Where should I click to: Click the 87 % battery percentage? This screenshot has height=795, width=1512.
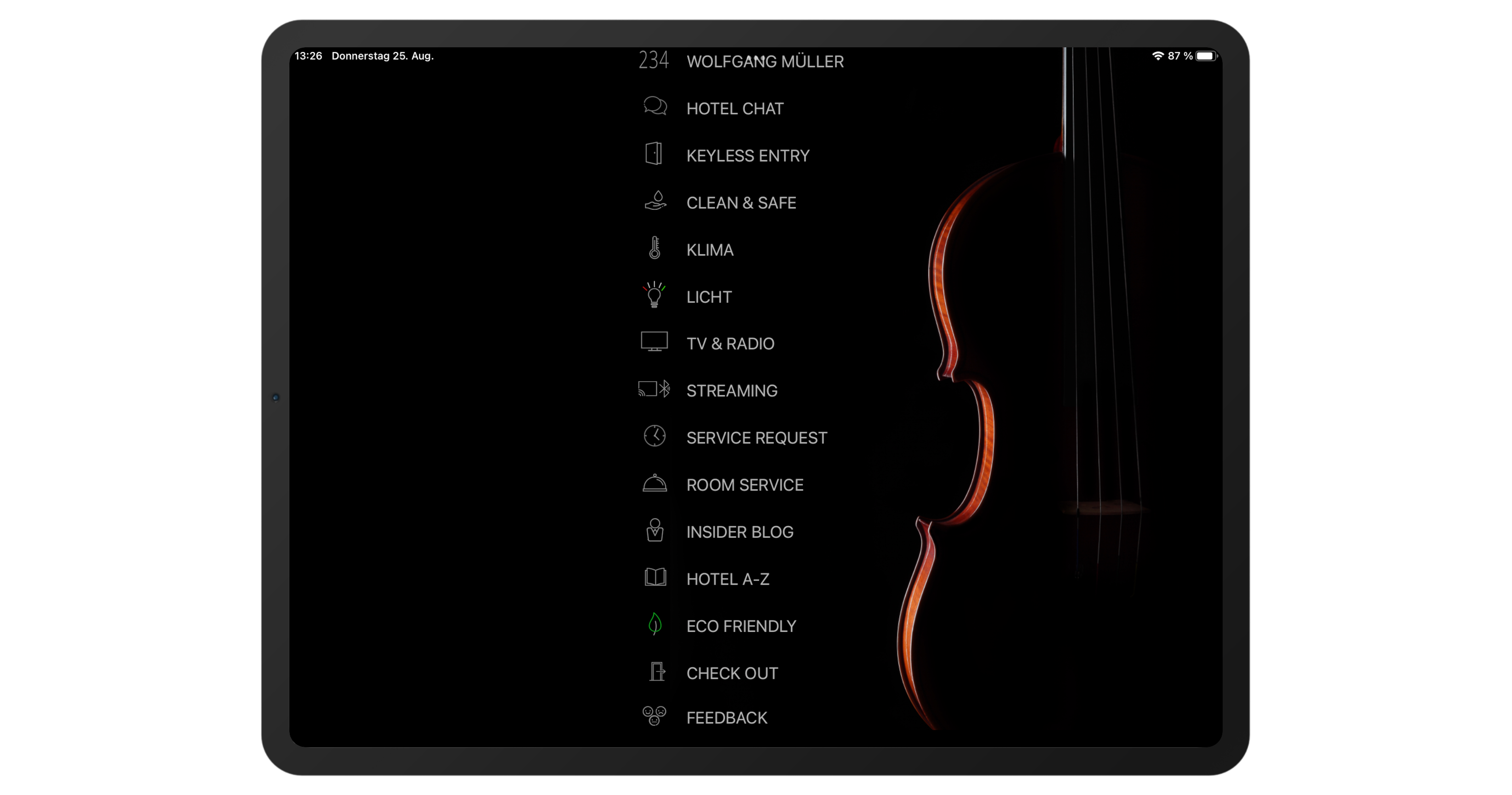pyautogui.click(x=1180, y=56)
